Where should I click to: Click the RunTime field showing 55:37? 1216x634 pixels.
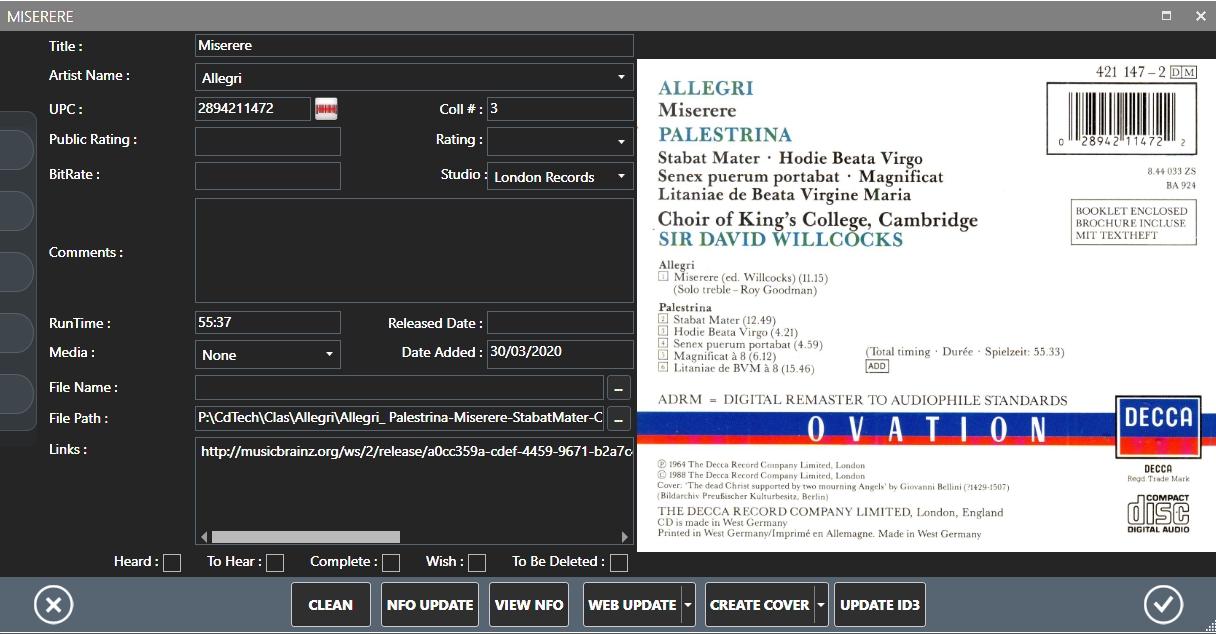tap(268, 323)
